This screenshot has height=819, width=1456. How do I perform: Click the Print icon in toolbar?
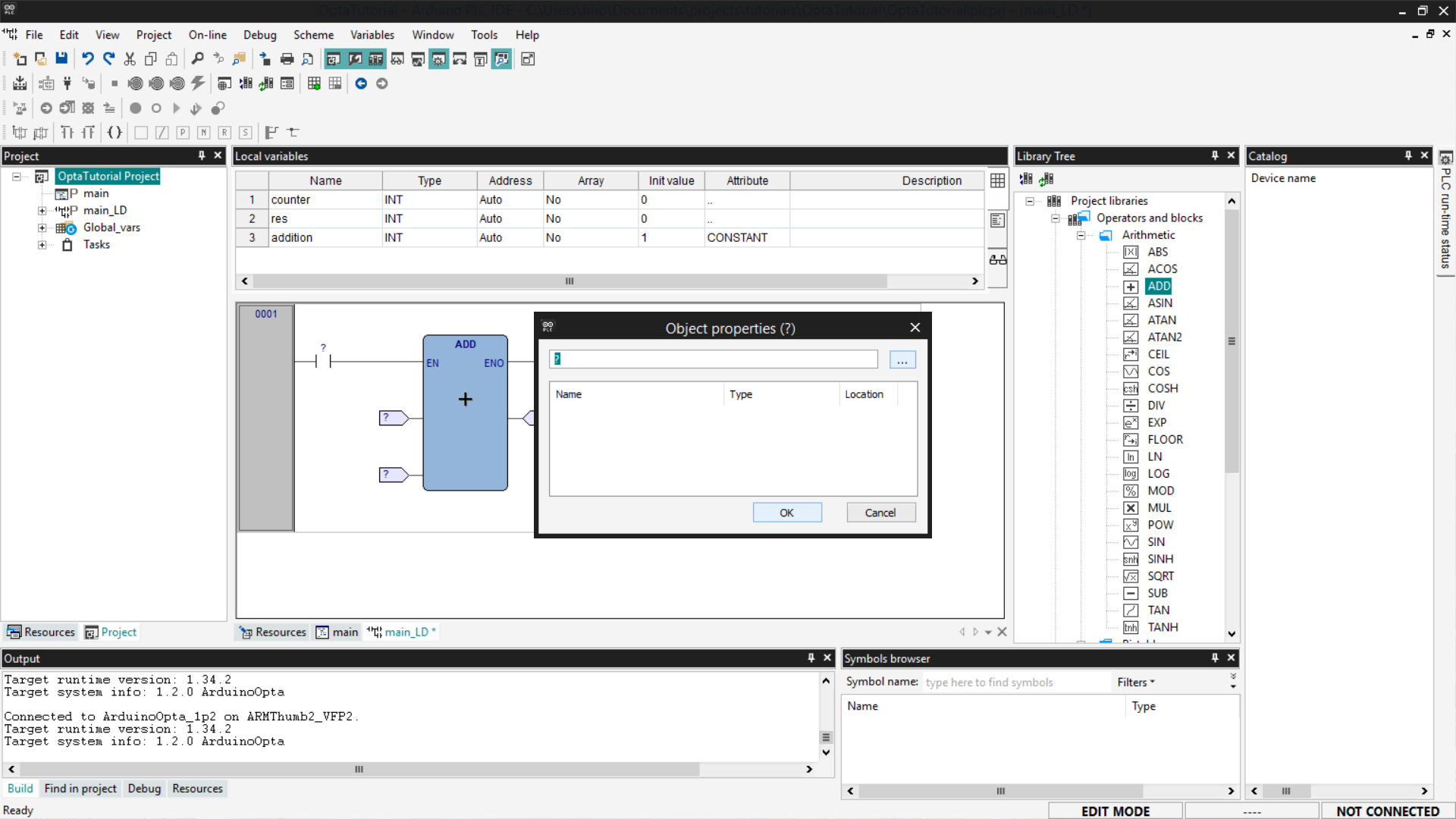click(287, 59)
